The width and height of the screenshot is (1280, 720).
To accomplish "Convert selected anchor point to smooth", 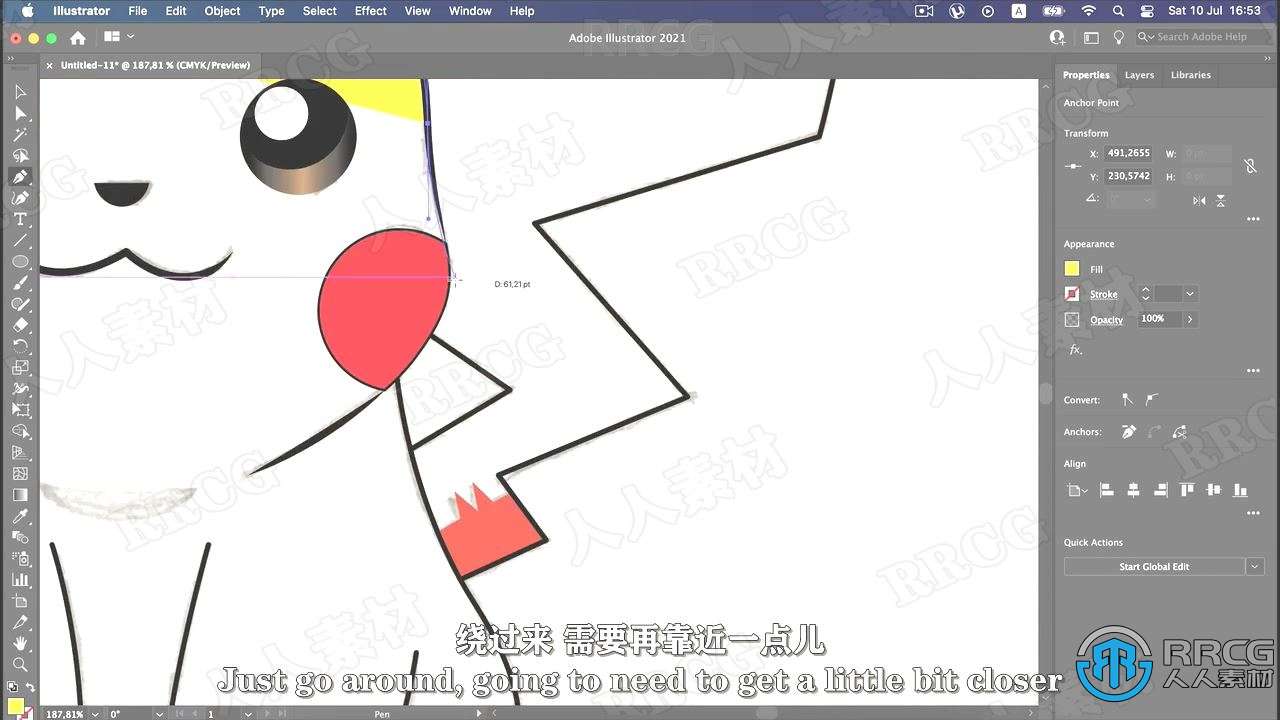I will click(x=1152, y=399).
